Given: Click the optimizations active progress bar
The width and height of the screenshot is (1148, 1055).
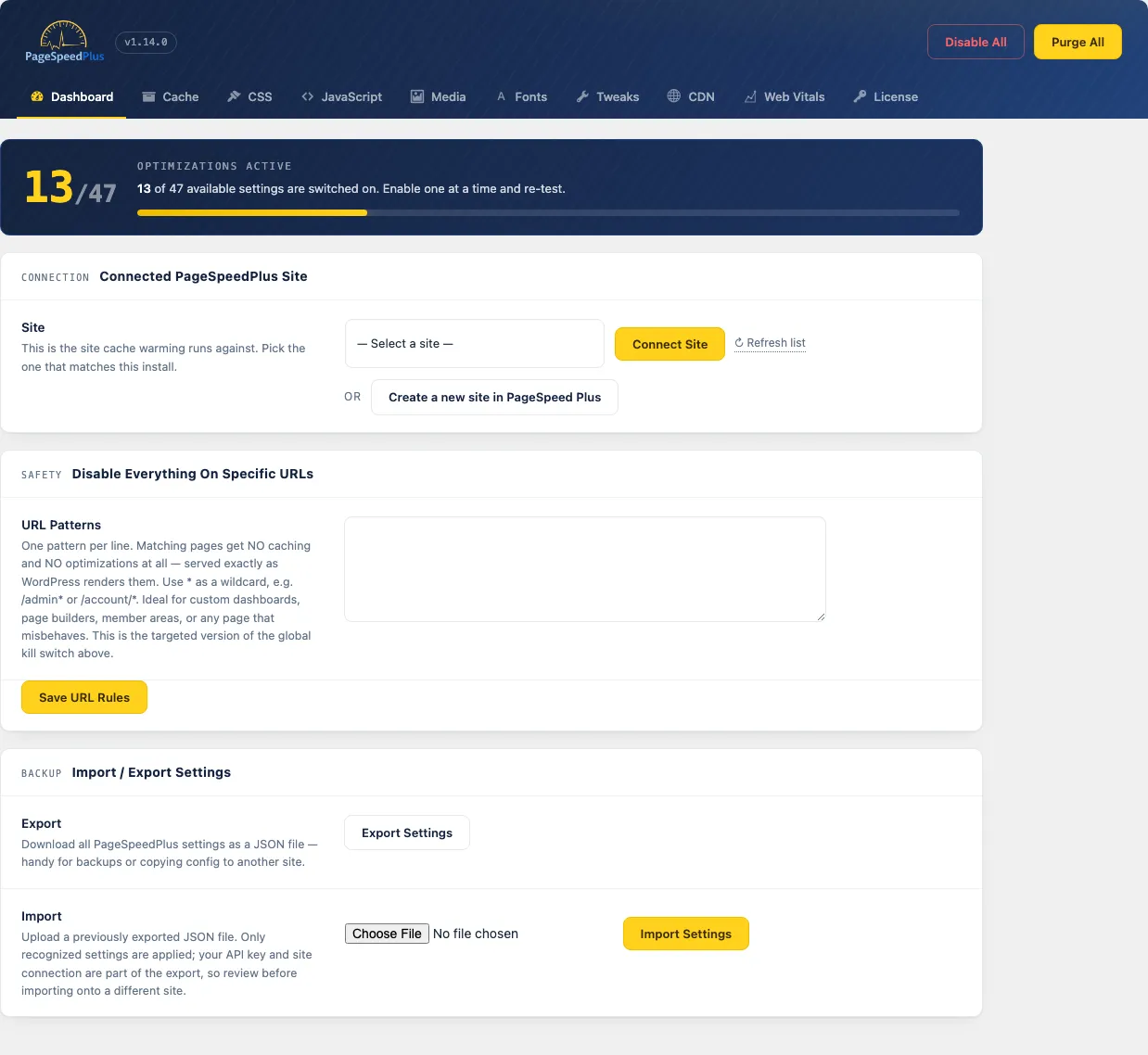Looking at the screenshot, I should [548, 212].
